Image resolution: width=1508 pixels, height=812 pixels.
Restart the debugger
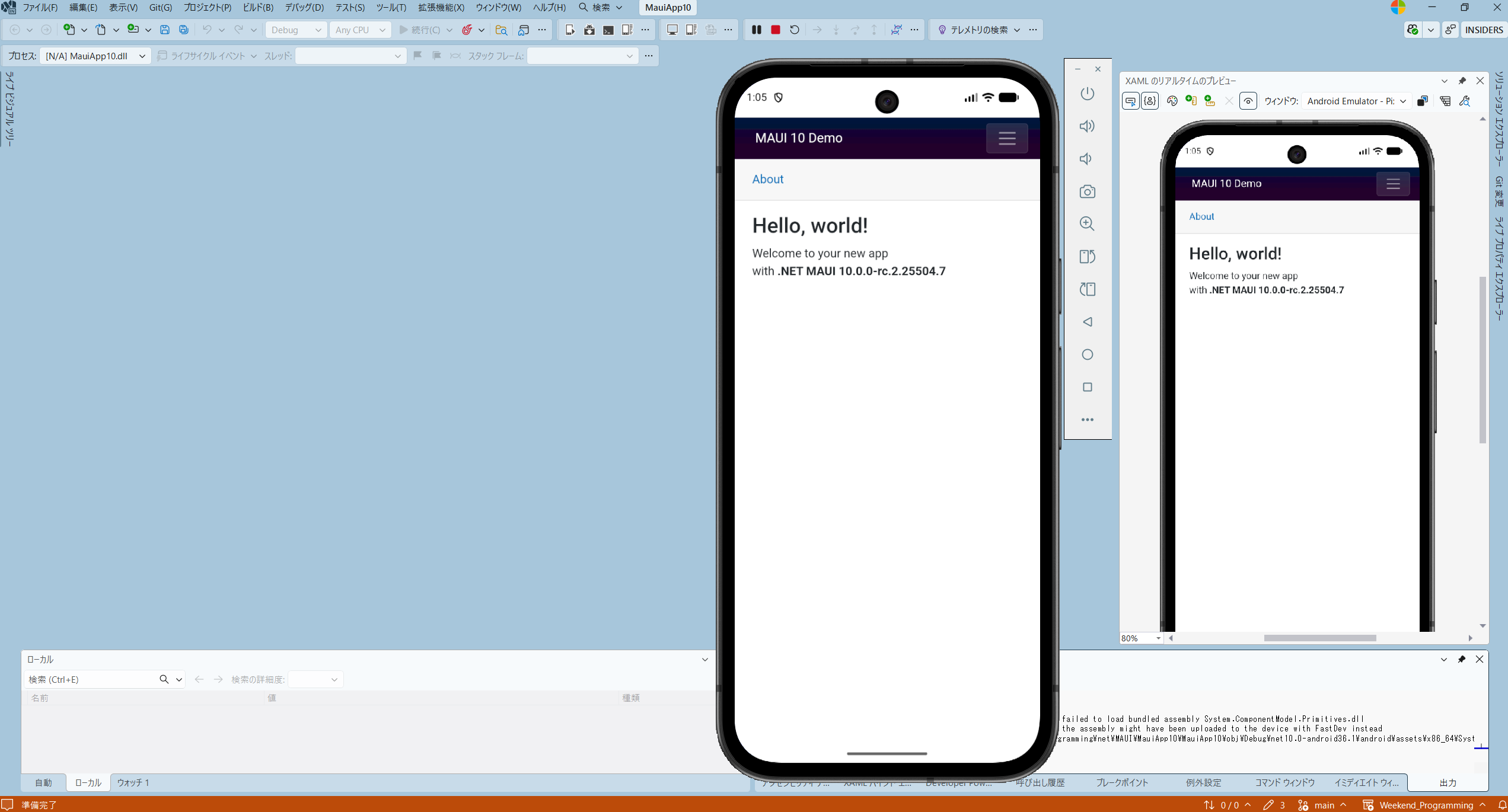coord(795,30)
